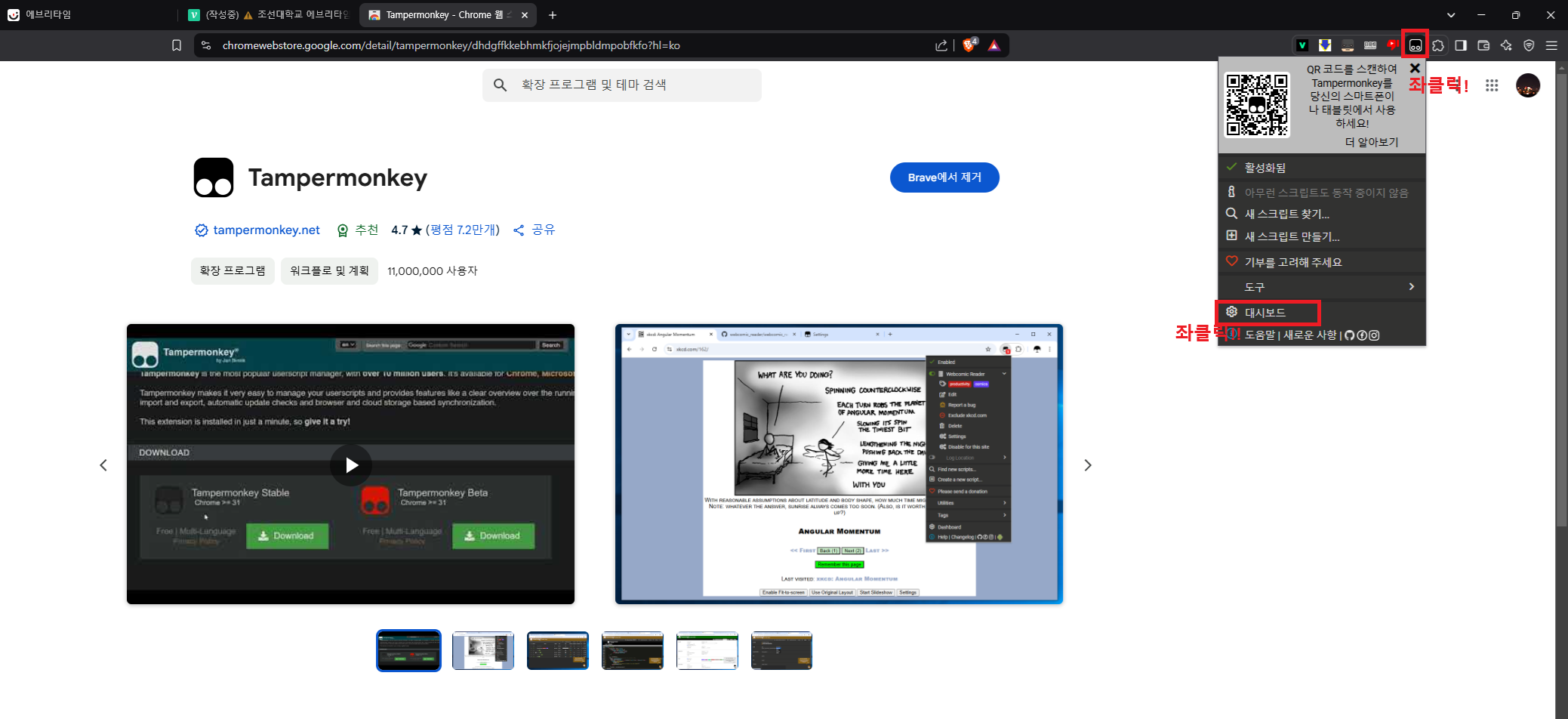Open a new browser tab
1568x719 pixels.
tap(553, 15)
